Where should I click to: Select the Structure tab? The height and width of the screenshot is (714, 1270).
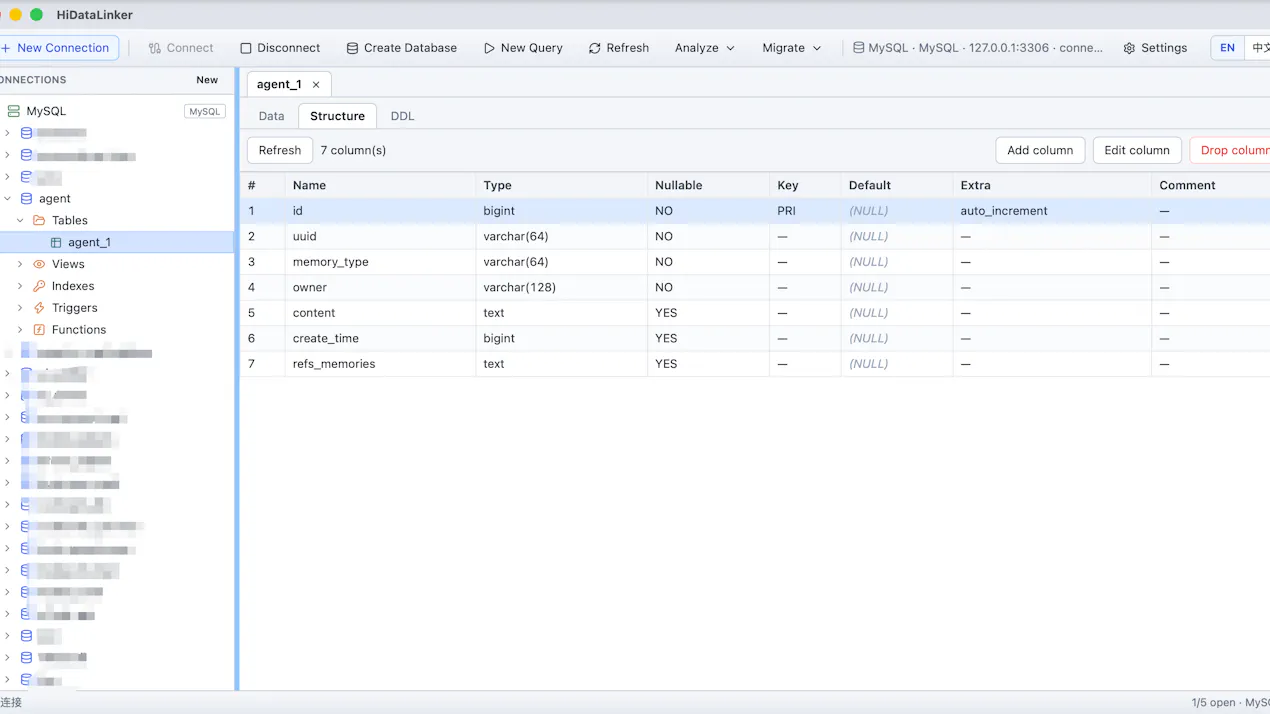(337, 116)
